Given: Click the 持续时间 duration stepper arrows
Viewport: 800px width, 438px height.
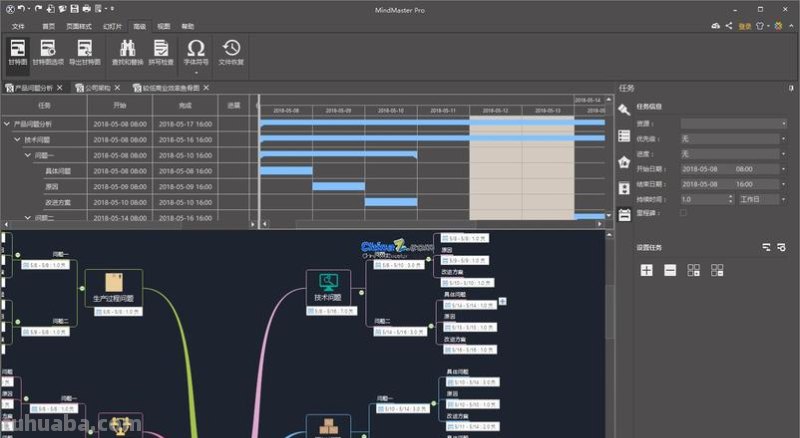Looking at the screenshot, I should pyautogui.click(x=730, y=199).
